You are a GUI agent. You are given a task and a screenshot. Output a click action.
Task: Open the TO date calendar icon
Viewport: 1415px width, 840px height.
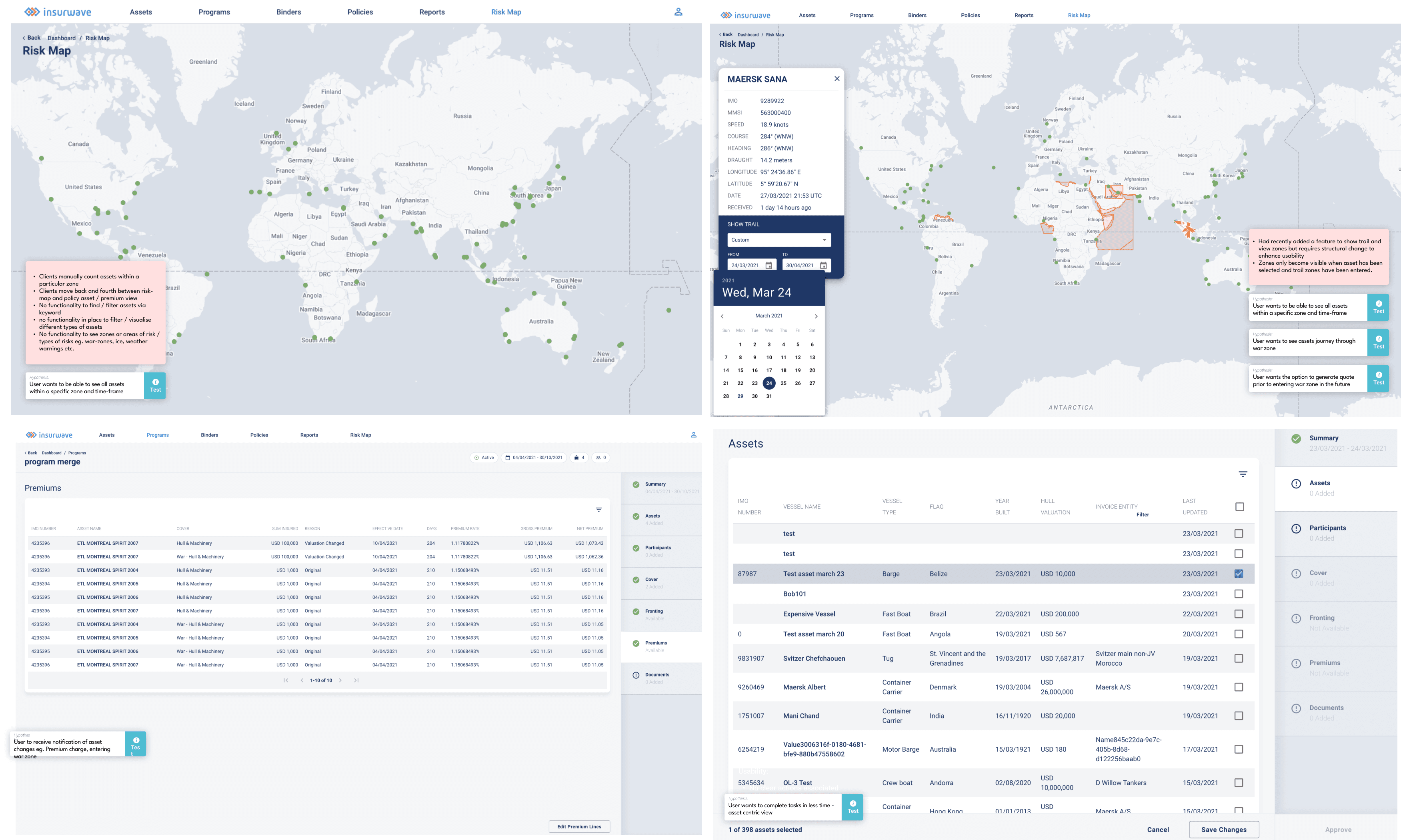click(823, 266)
